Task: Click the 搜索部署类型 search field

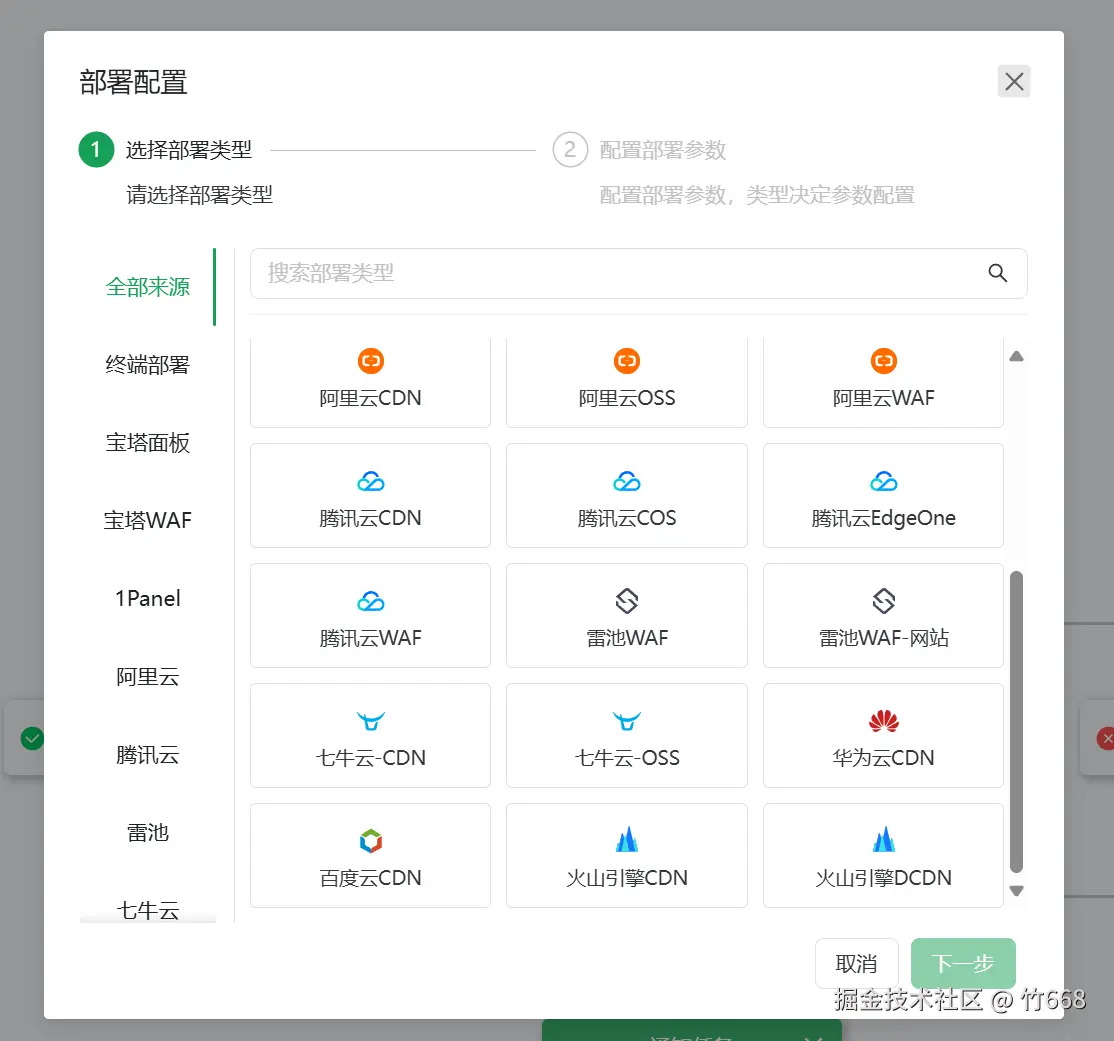Action: click(x=638, y=274)
